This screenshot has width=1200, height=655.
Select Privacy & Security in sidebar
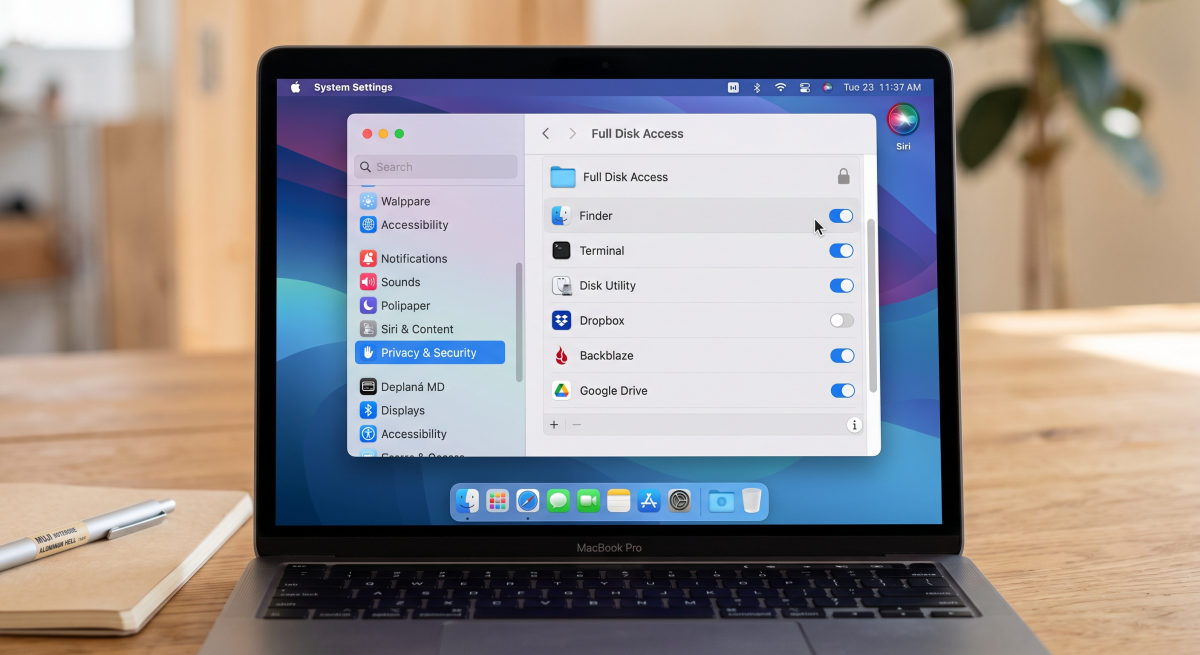coord(430,353)
